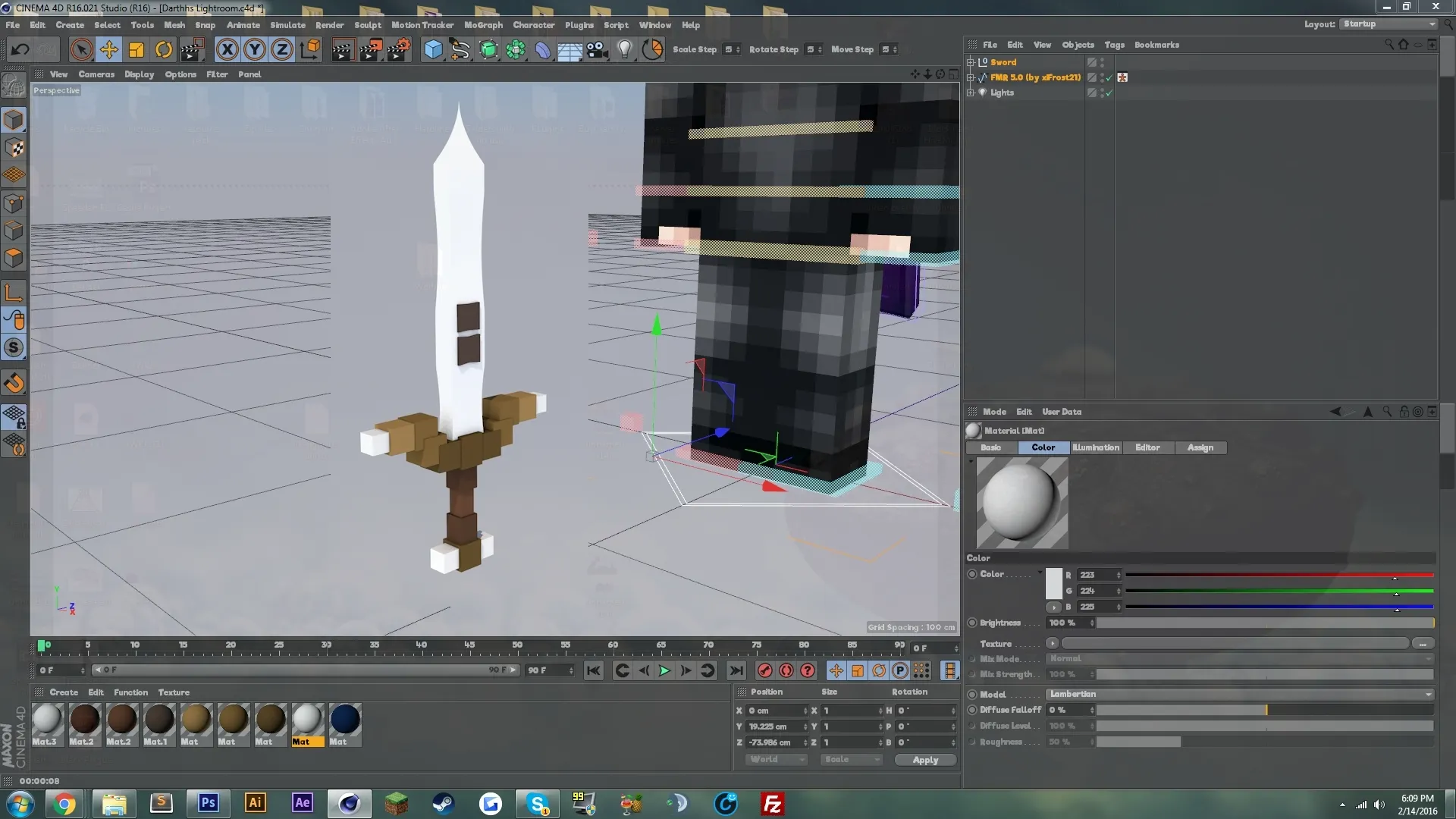Select the Live Selection arrow tool
This screenshot has height=819, width=1456.
pos(81,50)
